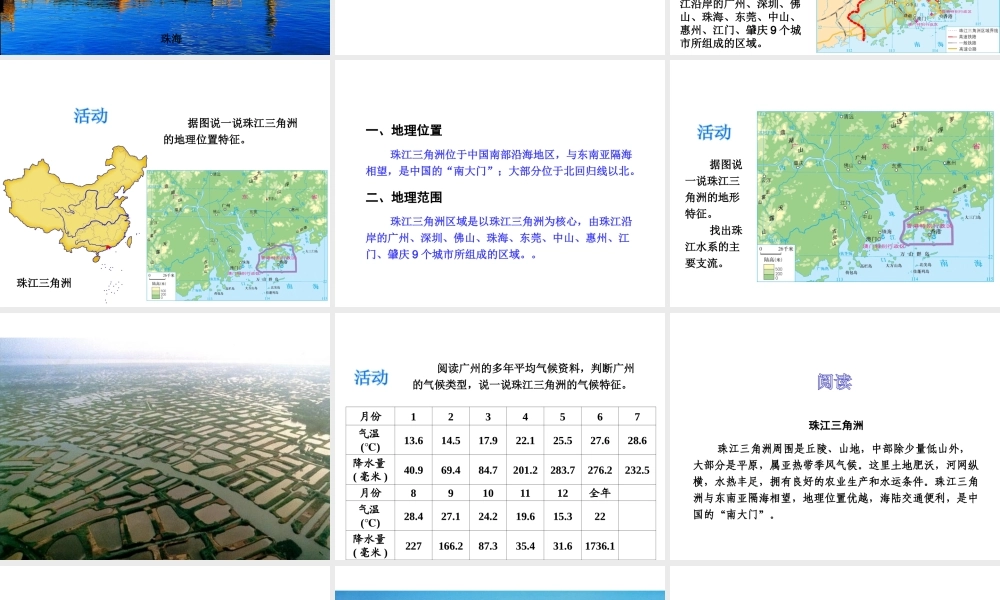
Task: Click the table cell '19.6'
Action: (525, 516)
